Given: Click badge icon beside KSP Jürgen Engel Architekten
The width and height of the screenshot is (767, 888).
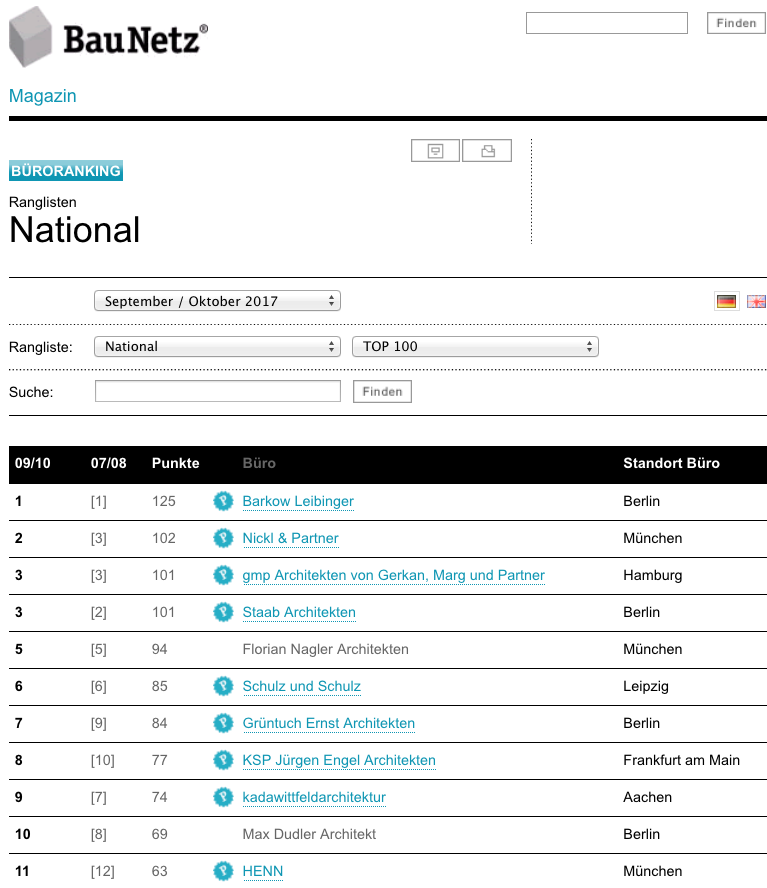Looking at the screenshot, I should (x=223, y=760).
